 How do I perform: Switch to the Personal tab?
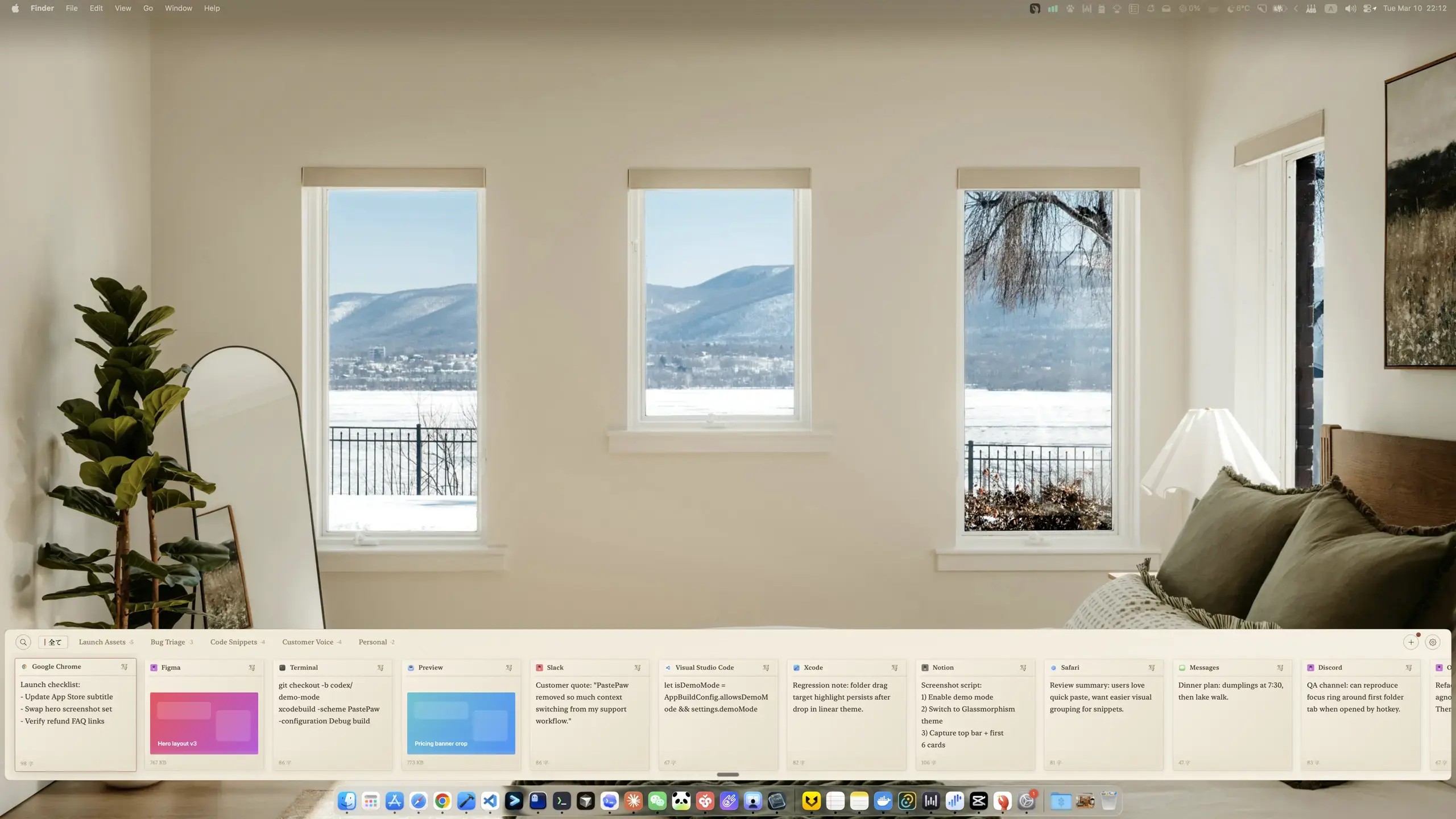coord(373,642)
